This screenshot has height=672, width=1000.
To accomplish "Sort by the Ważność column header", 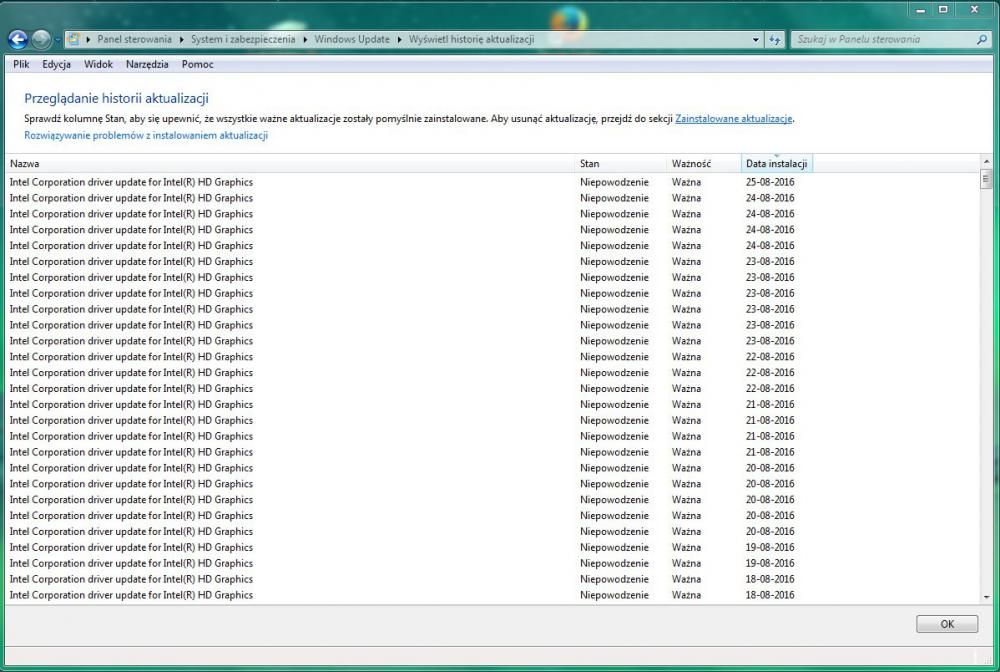I will click(704, 164).
